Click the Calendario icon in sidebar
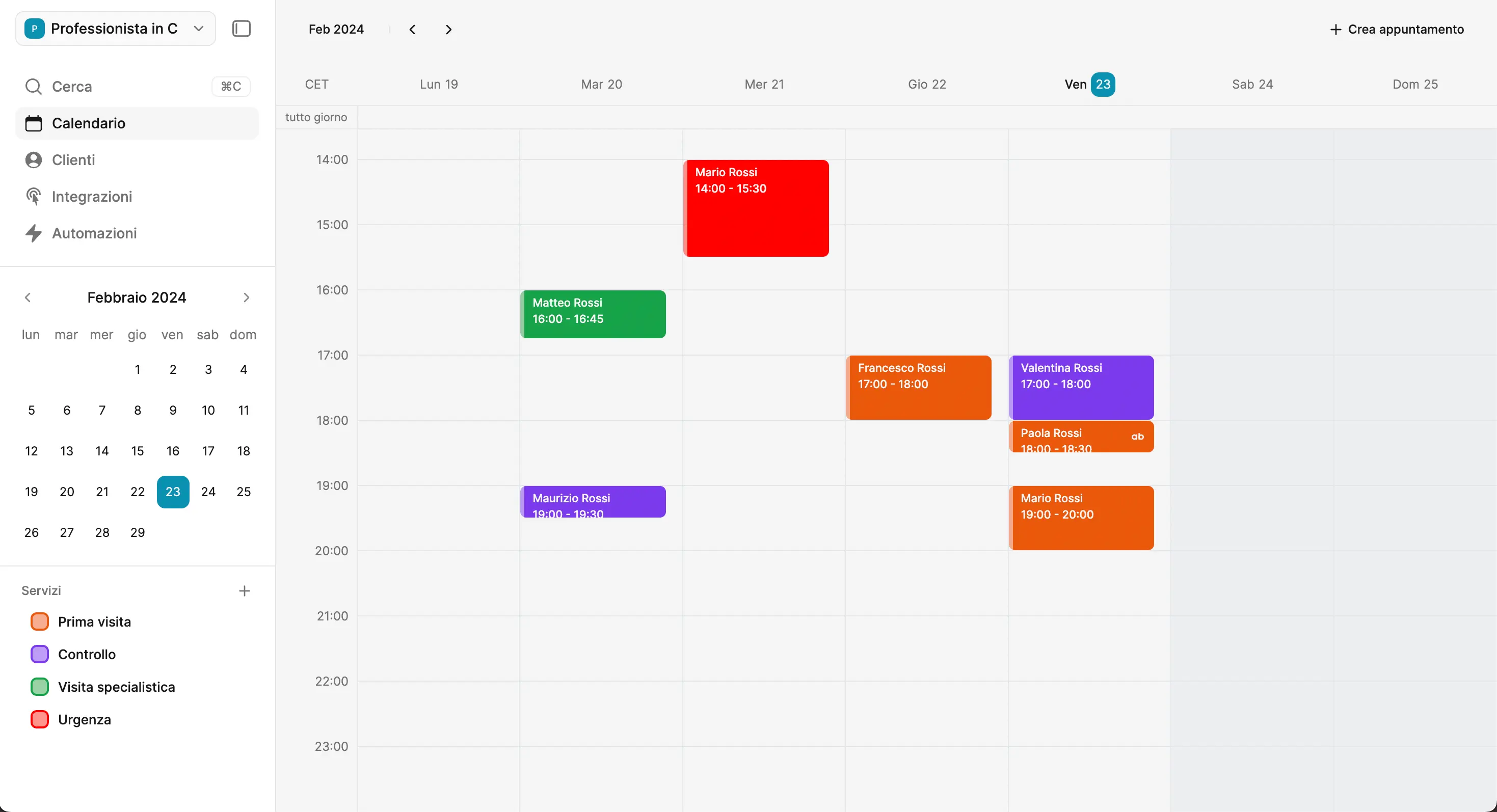1497x812 pixels. [34, 123]
